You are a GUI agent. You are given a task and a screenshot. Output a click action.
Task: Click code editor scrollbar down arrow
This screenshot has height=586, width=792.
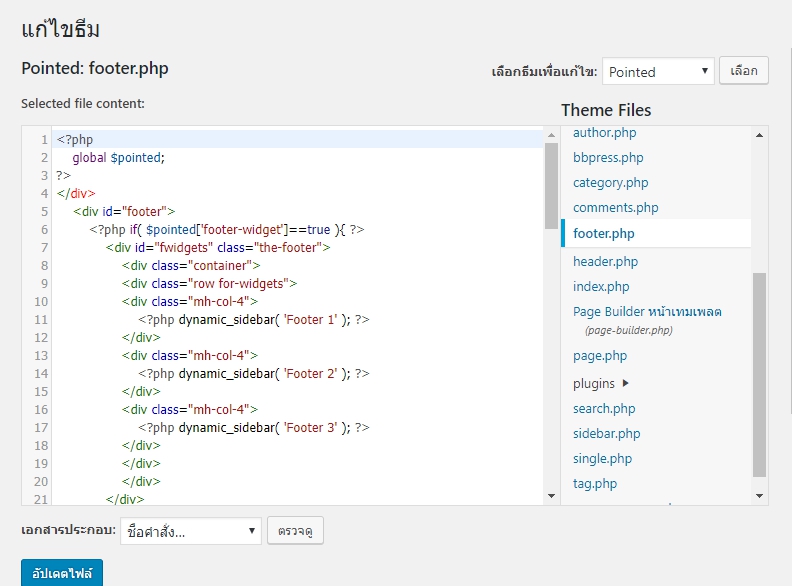click(x=551, y=496)
